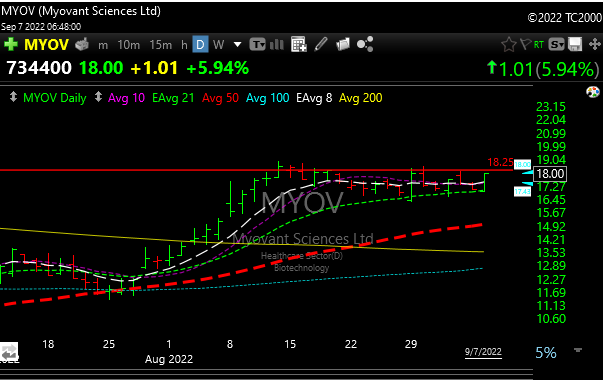Click the Avg 50 indicator label
The width and height of the screenshot is (603, 380).
click(220, 98)
